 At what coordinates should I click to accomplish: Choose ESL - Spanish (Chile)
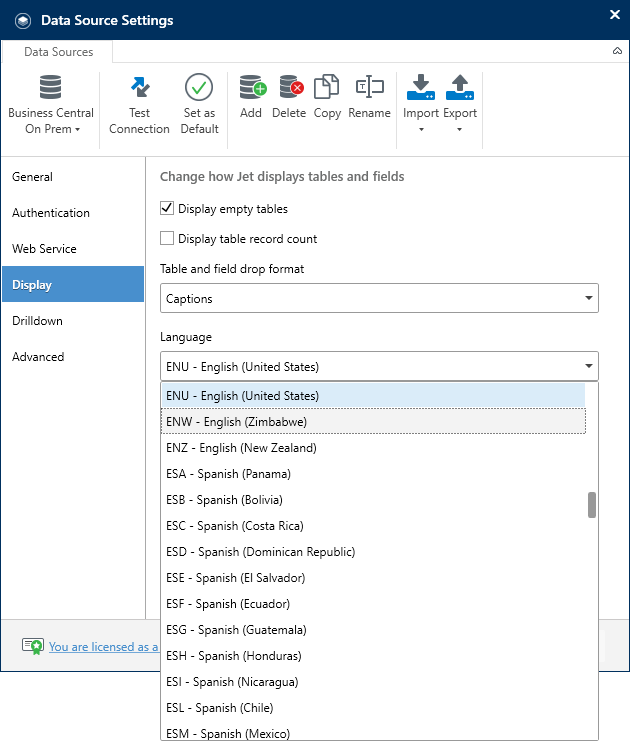pos(373,707)
